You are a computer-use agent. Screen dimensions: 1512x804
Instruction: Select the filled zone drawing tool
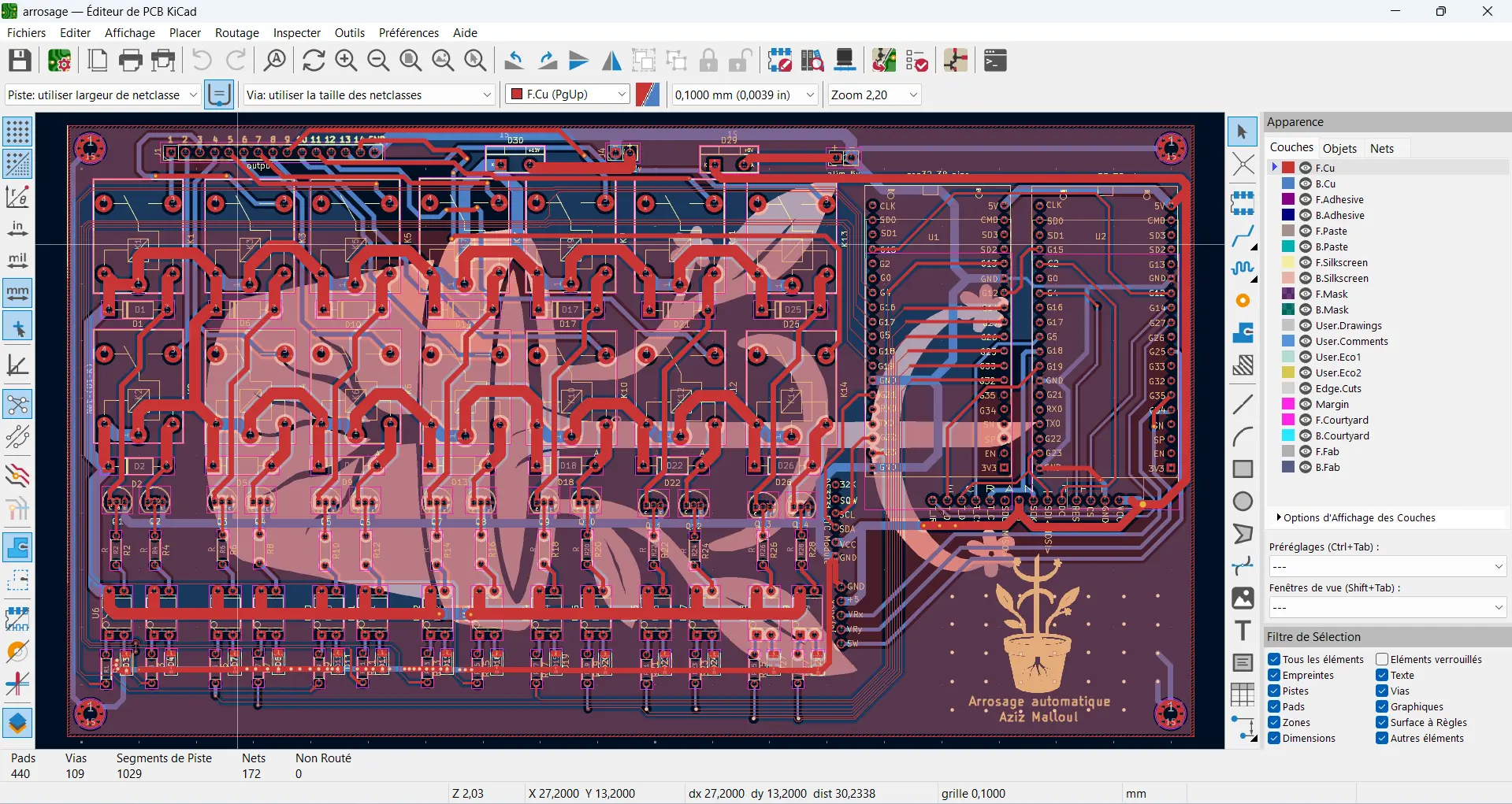coord(1243,333)
